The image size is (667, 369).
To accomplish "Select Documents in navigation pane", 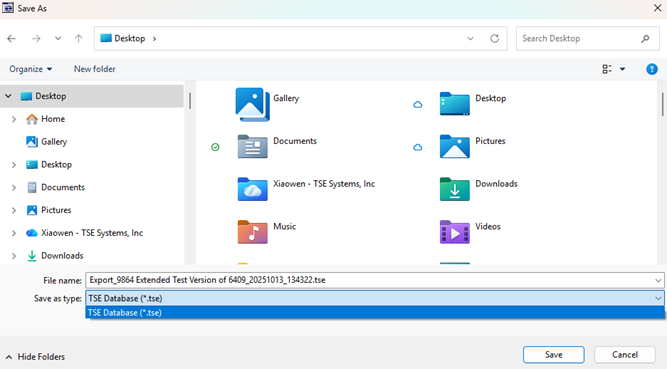I will point(63,187).
